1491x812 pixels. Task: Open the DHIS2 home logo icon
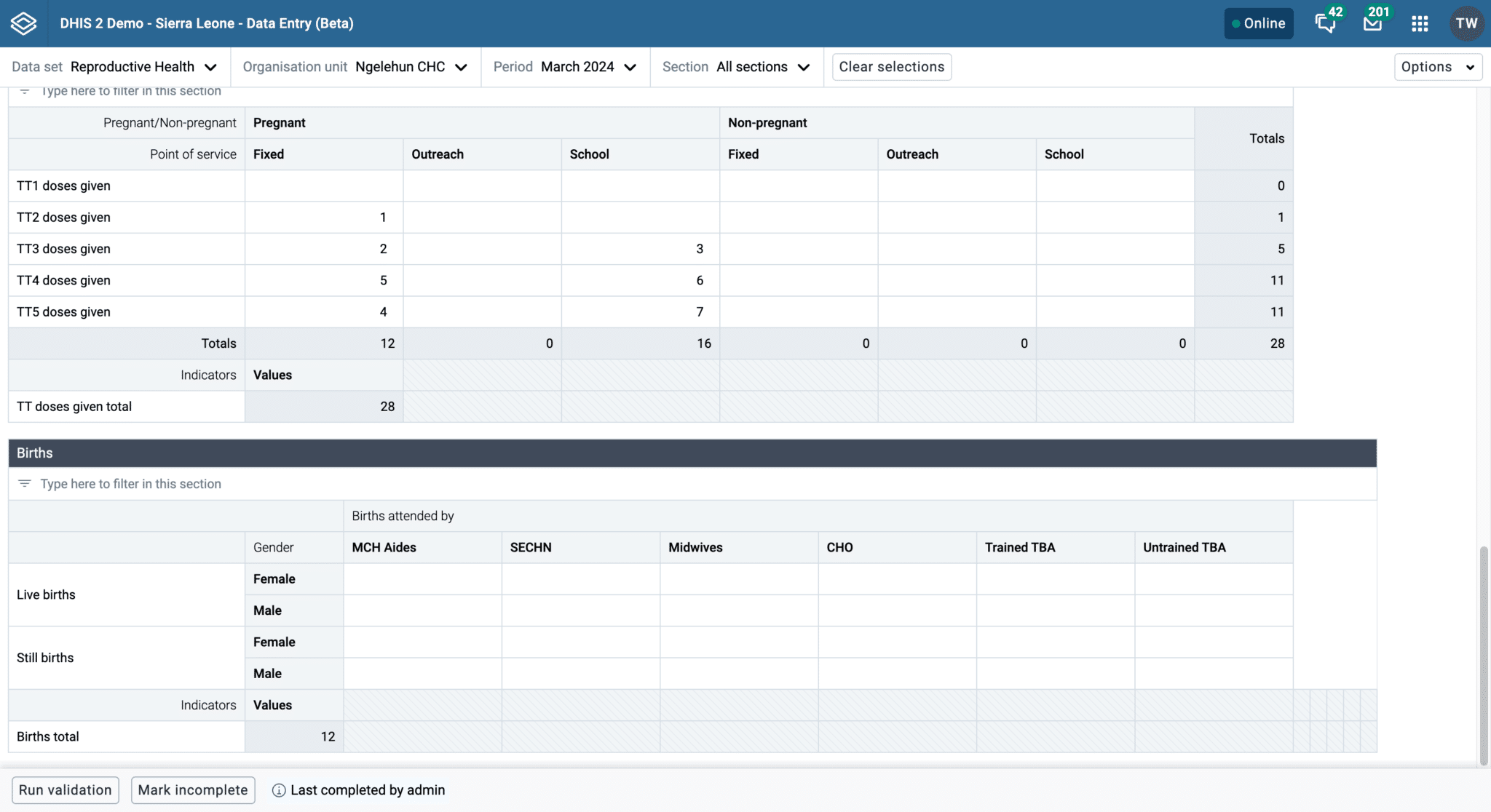pos(23,23)
